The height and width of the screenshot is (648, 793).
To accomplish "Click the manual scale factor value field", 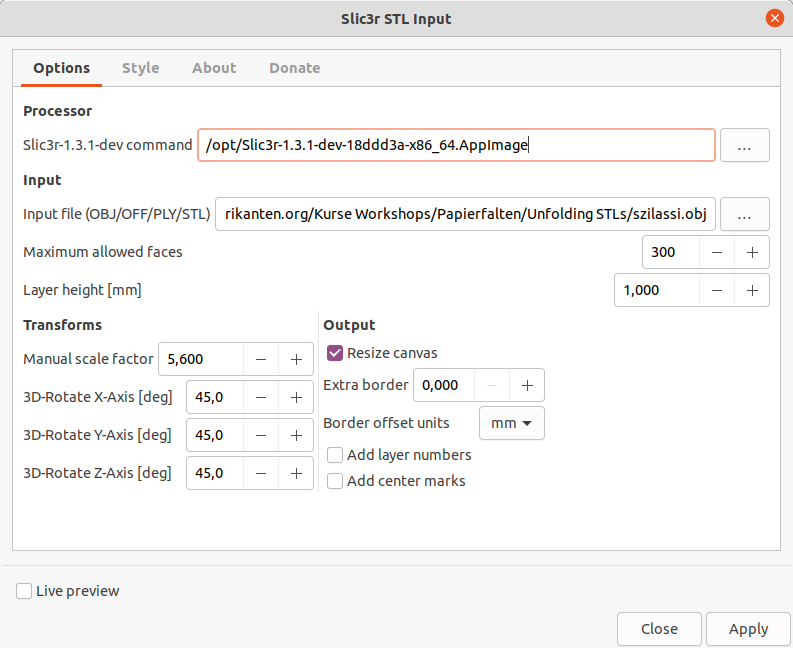I will (x=201, y=359).
